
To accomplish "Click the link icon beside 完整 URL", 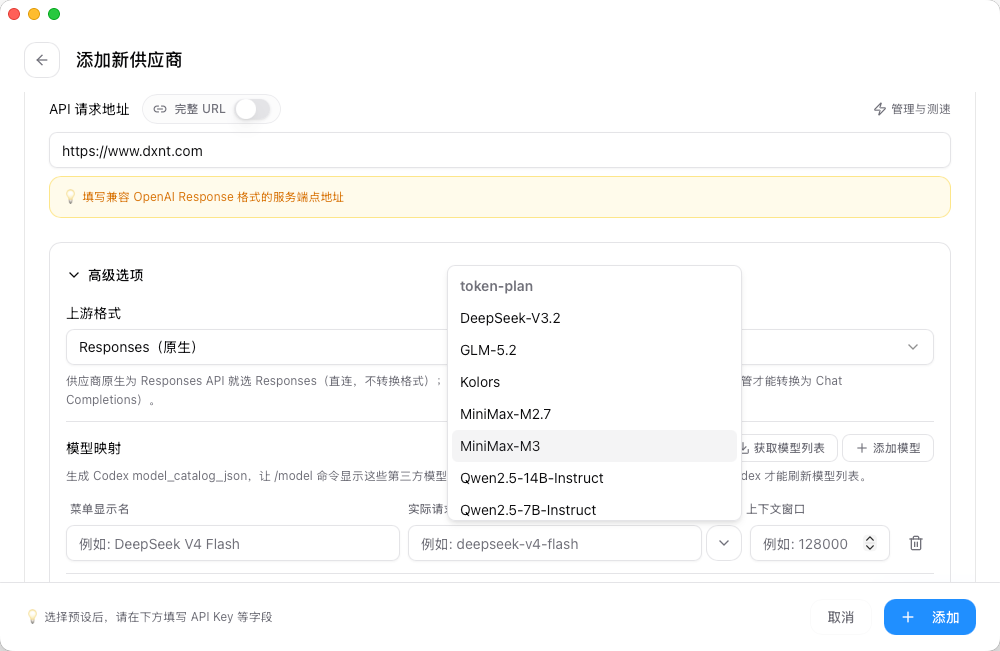I will 160,109.
